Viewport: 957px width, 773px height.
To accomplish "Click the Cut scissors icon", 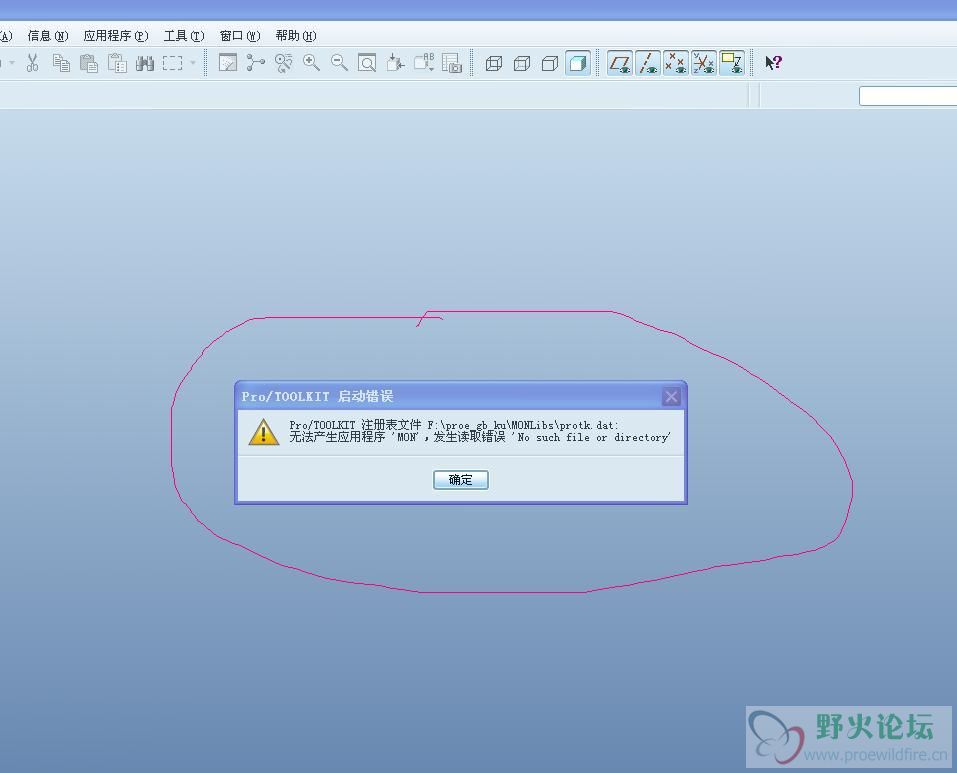I will pyautogui.click(x=33, y=63).
